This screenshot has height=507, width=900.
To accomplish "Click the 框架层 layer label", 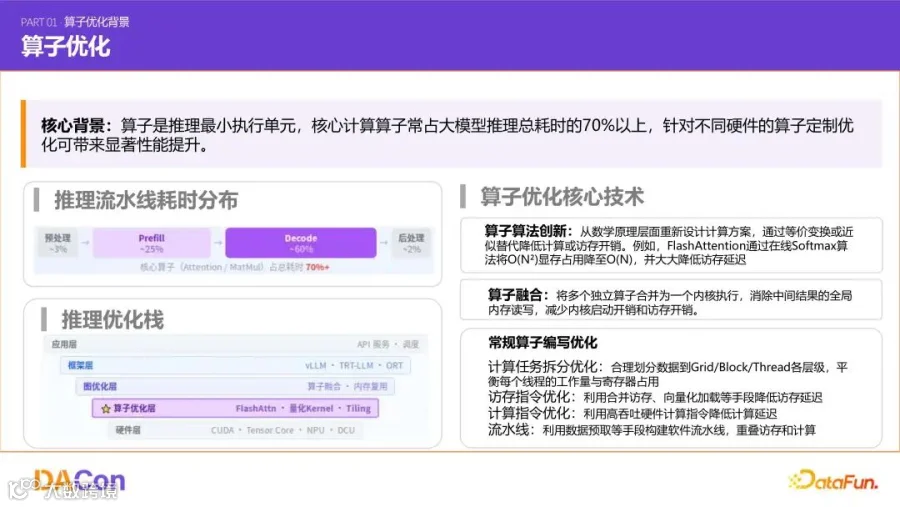I will pos(80,365).
